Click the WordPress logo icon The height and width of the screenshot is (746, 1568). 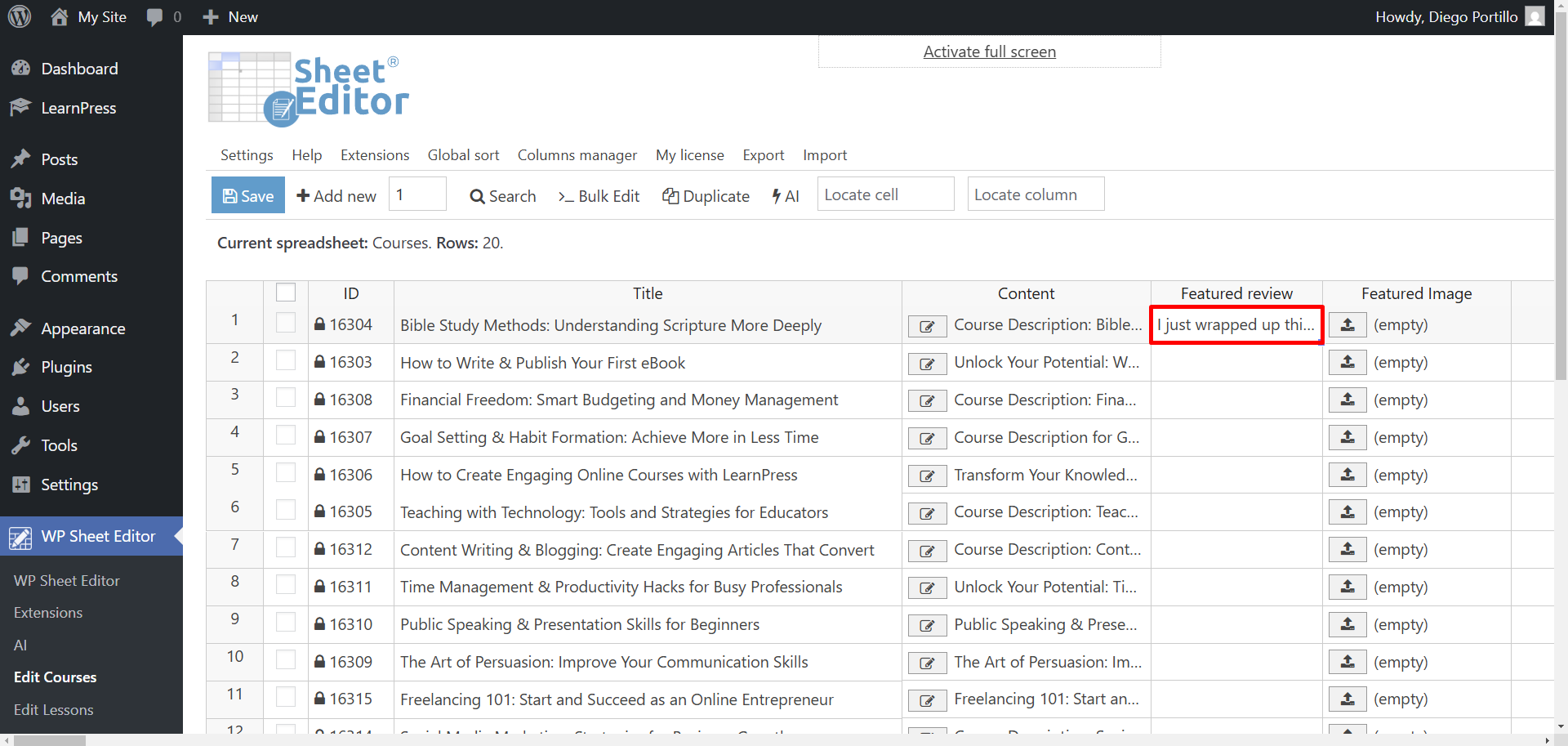(x=20, y=16)
